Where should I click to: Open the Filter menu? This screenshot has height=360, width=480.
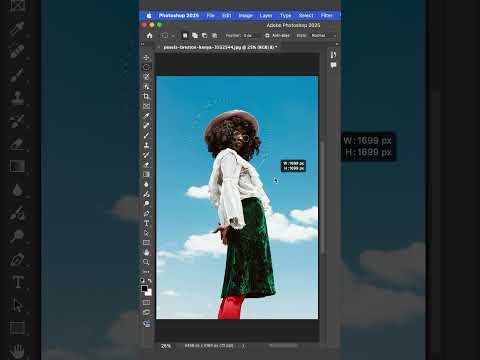[x=326, y=15]
